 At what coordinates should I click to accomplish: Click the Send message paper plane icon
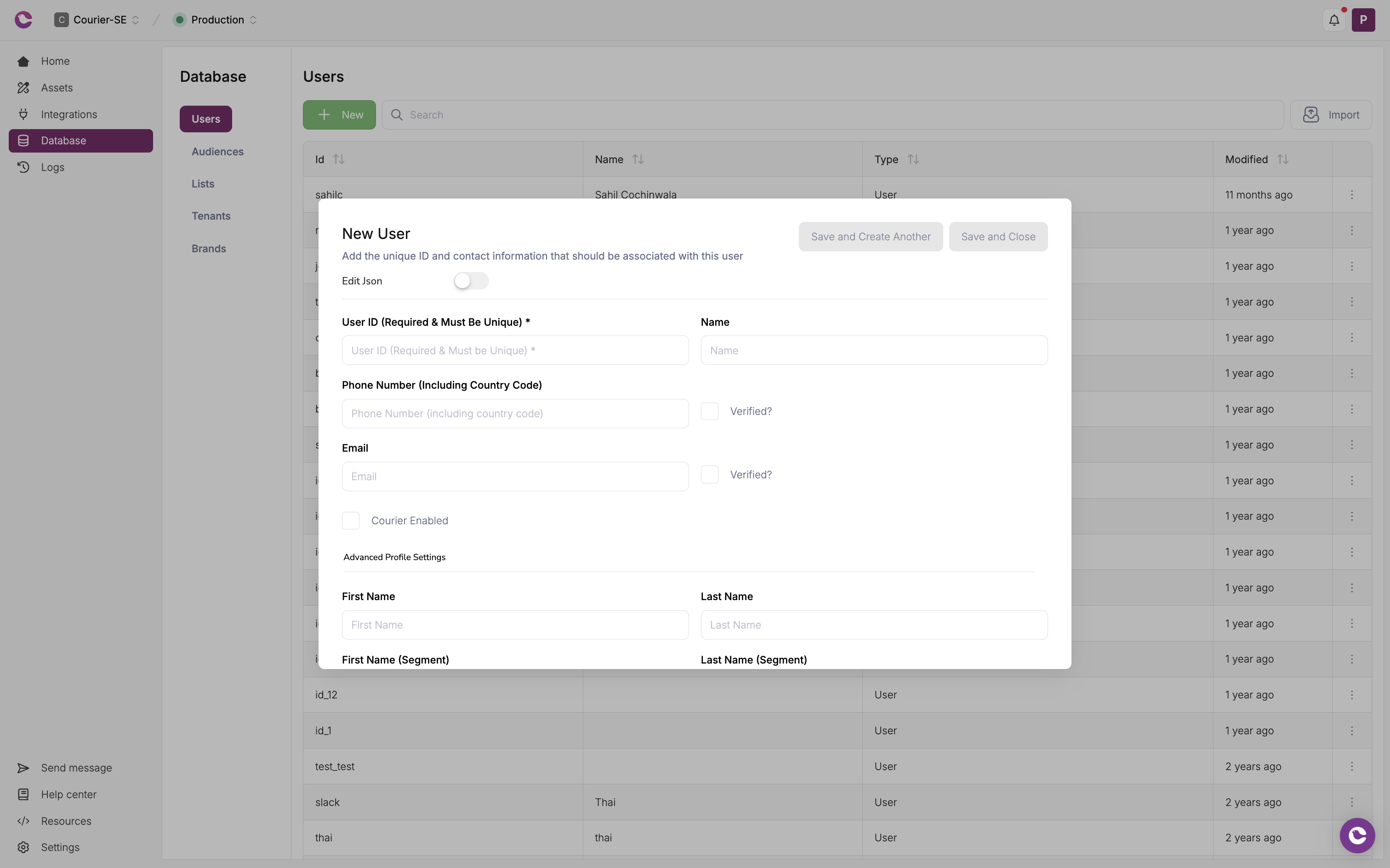(x=23, y=767)
